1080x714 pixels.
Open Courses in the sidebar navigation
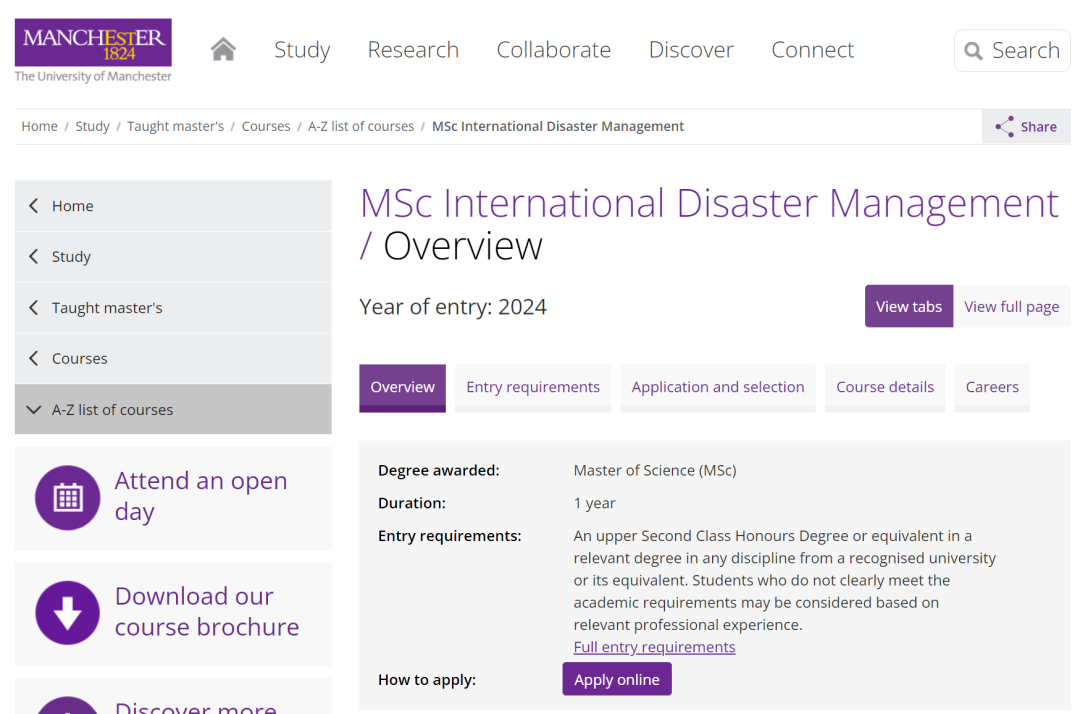(173, 359)
